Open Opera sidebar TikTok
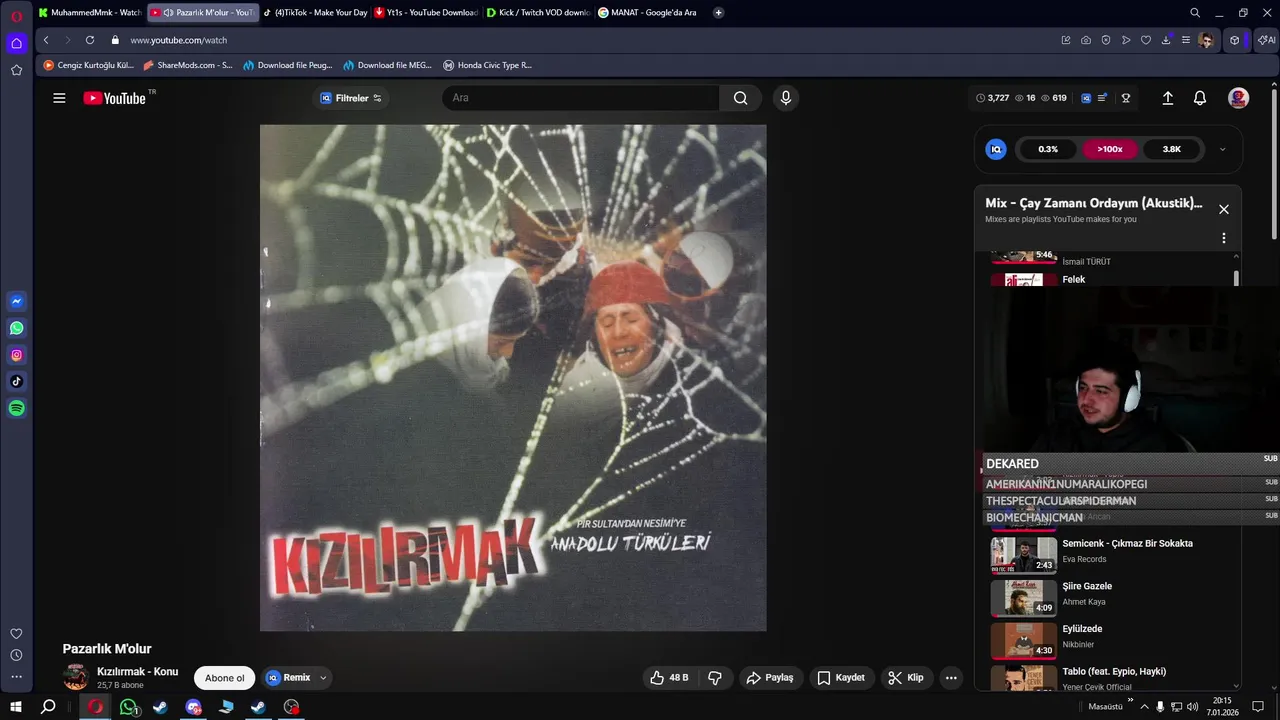 pyautogui.click(x=17, y=381)
